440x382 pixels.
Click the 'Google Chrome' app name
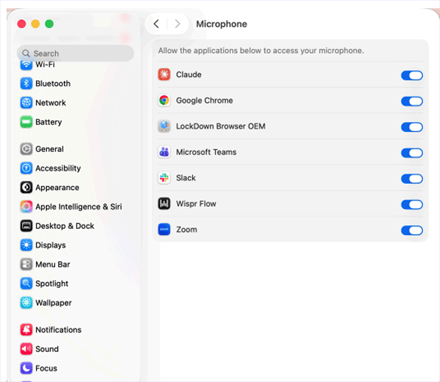click(x=204, y=100)
